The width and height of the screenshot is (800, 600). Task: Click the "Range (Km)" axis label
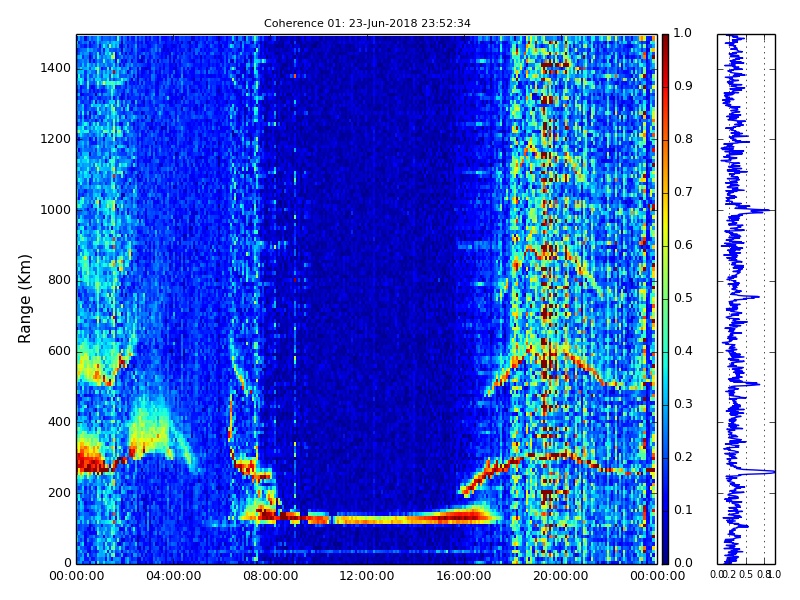pyautogui.click(x=24, y=299)
